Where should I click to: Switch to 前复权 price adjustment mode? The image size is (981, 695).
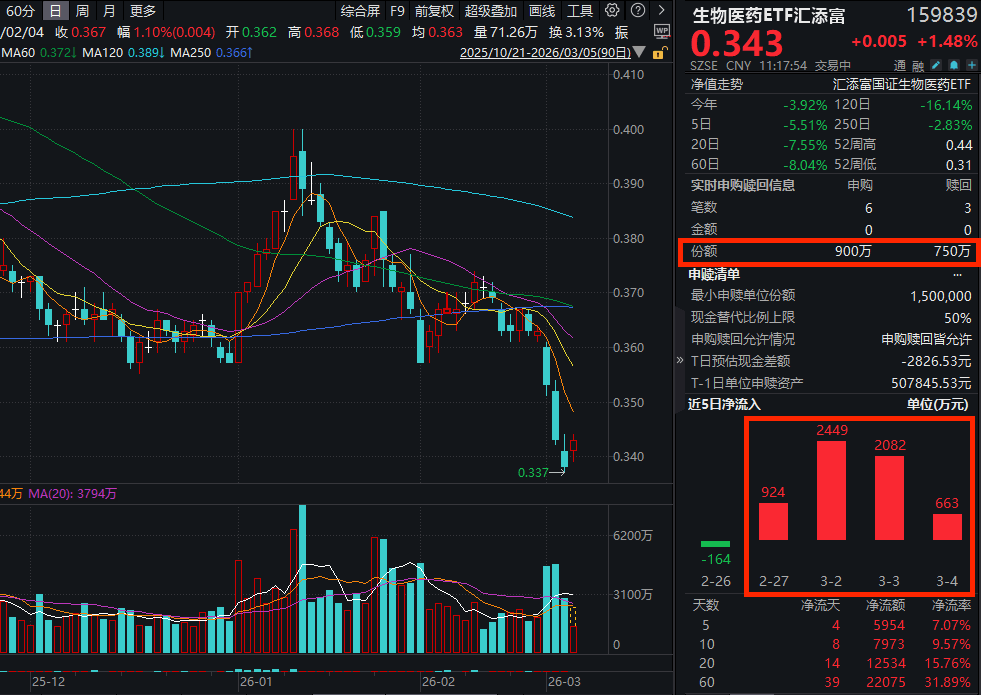pos(434,11)
